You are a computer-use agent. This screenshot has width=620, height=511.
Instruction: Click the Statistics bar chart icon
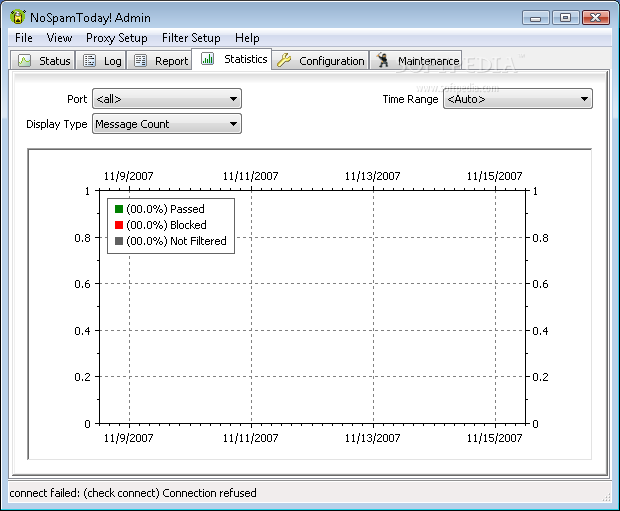tap(208, 59)
